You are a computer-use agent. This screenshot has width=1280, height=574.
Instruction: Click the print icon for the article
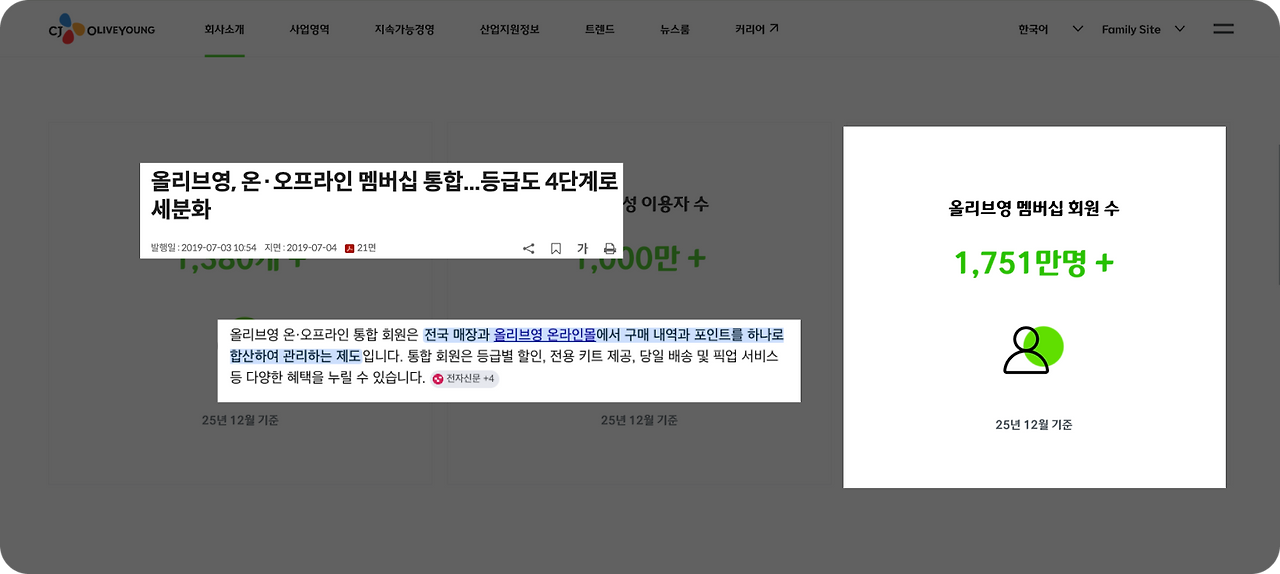pos(609,248)
